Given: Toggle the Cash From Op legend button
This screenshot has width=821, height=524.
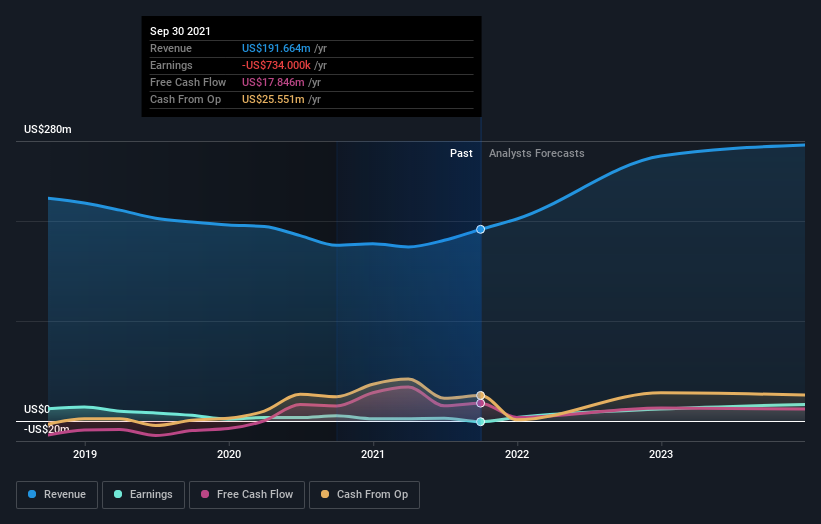Looking at the screenshot, I should (x=364, y=495).
